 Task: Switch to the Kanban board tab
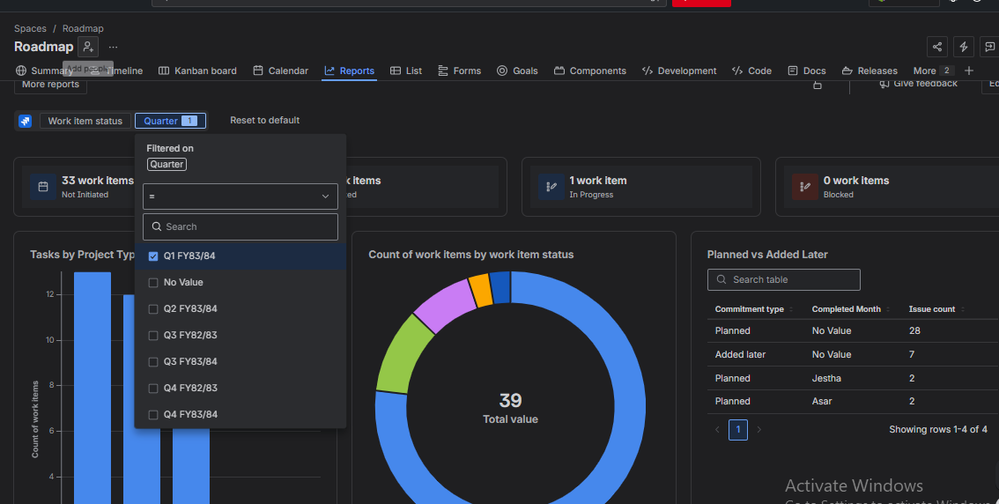(x=198, y=71)
